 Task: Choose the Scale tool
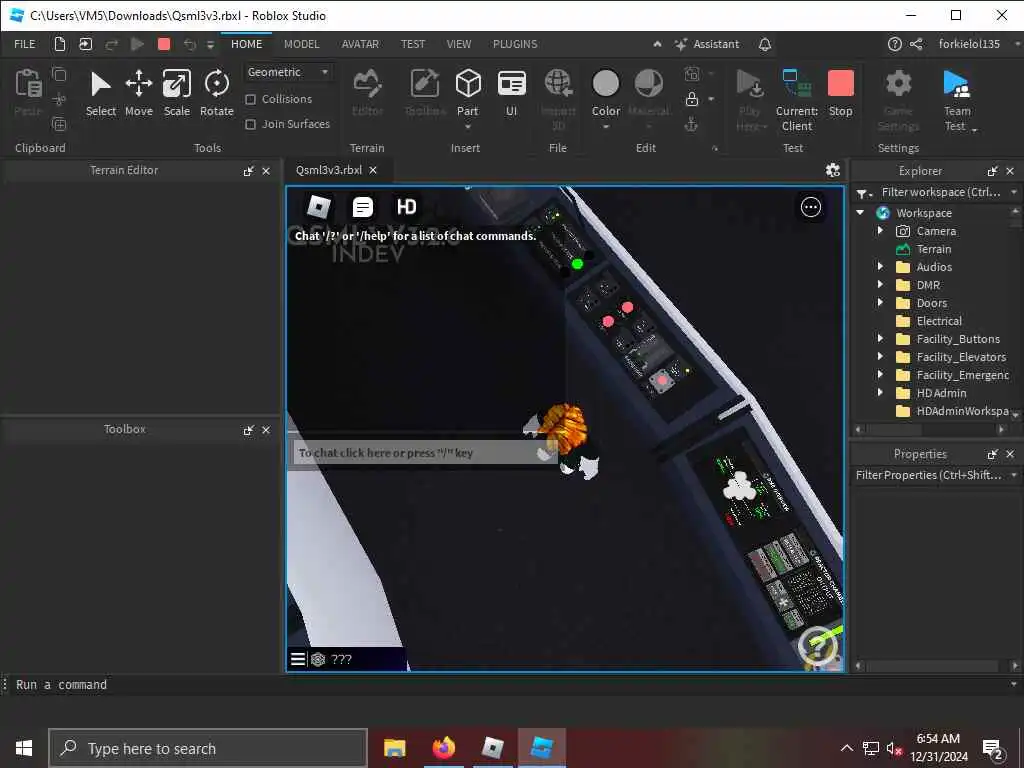[176, 93]
